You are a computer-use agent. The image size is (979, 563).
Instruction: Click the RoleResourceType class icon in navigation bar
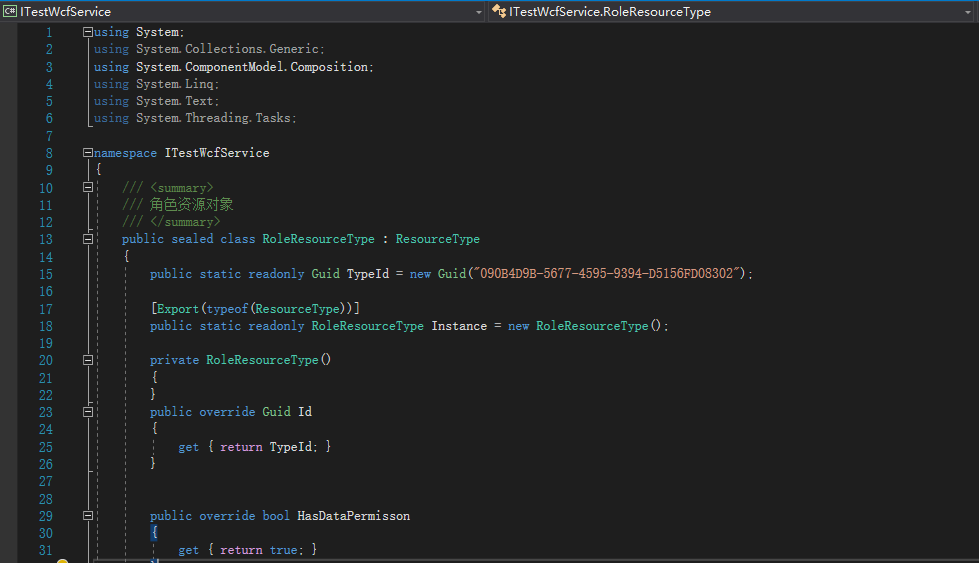(497, 11)
